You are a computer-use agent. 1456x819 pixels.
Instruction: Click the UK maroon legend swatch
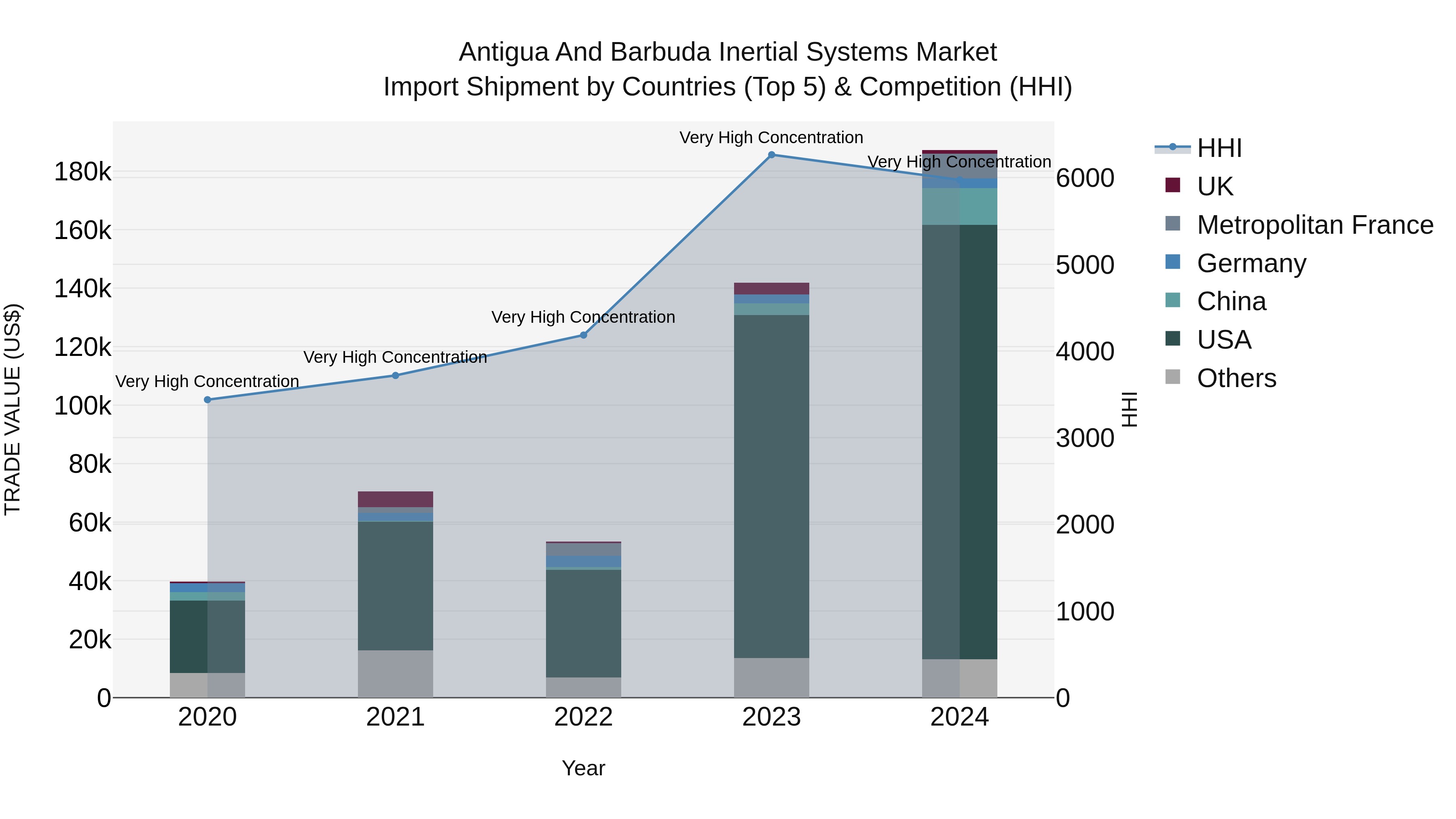point(1173,185)
